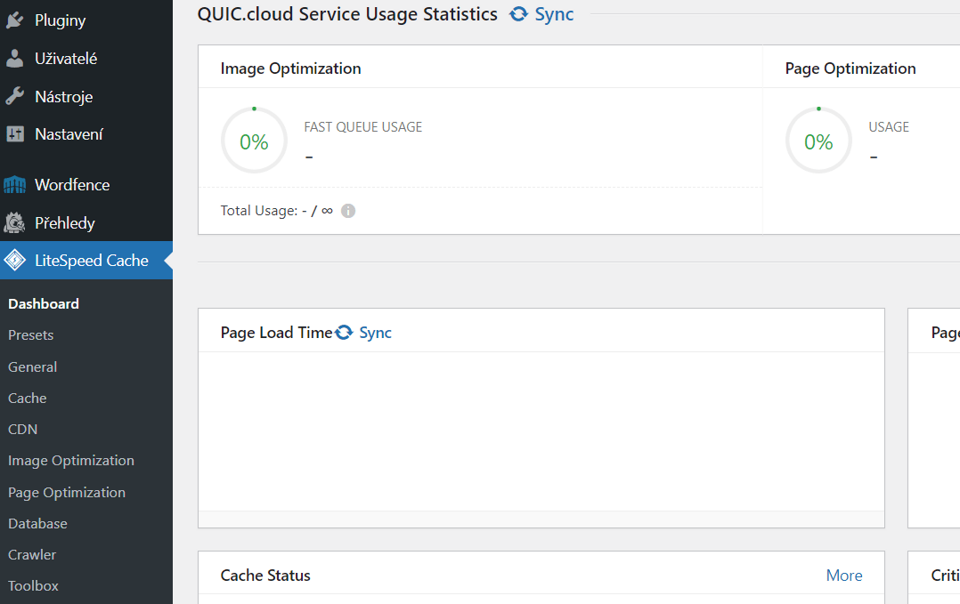Open the General submenu page
The height and width of the screenshot is (604, 960).
click(x=32, y=367)
